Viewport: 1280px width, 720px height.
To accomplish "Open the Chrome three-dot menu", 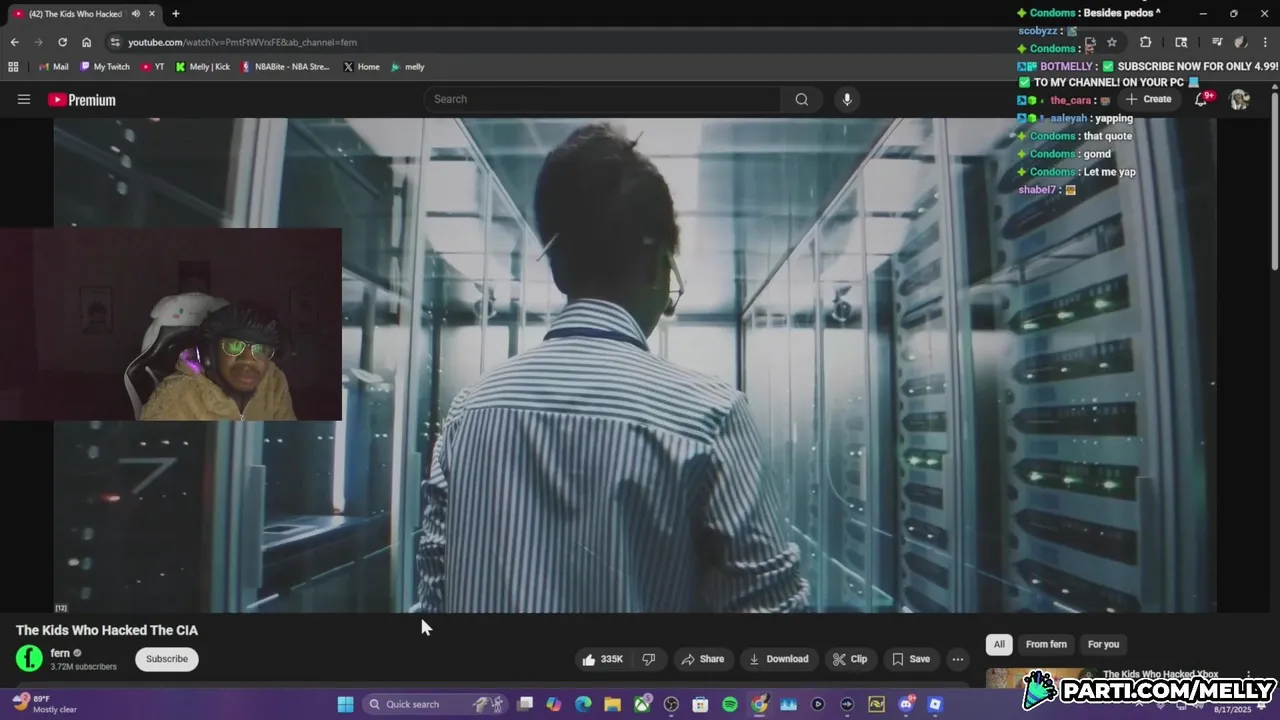I will [1265, 42].
